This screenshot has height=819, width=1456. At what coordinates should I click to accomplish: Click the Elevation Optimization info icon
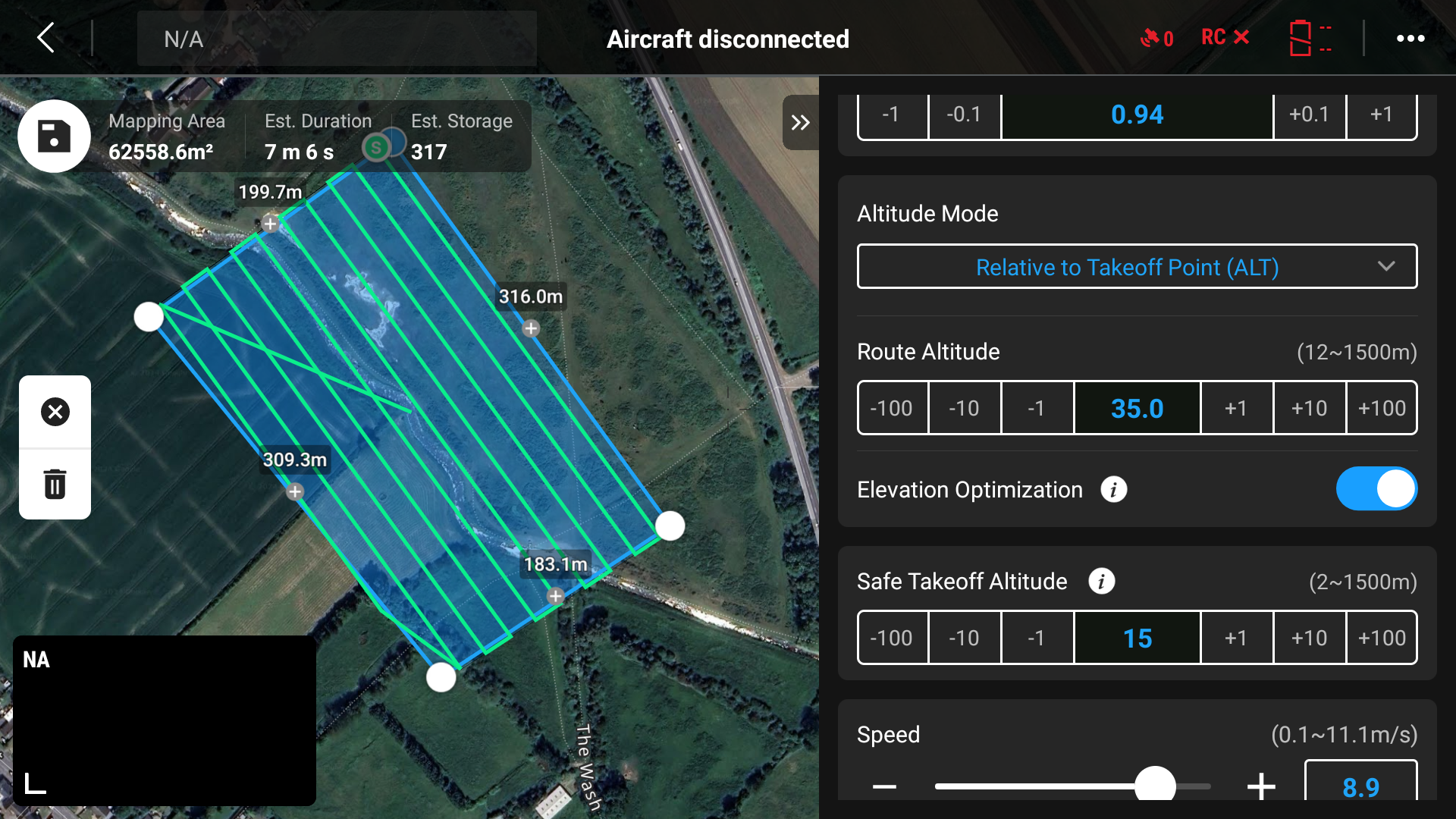click(x=1113, y=490)
